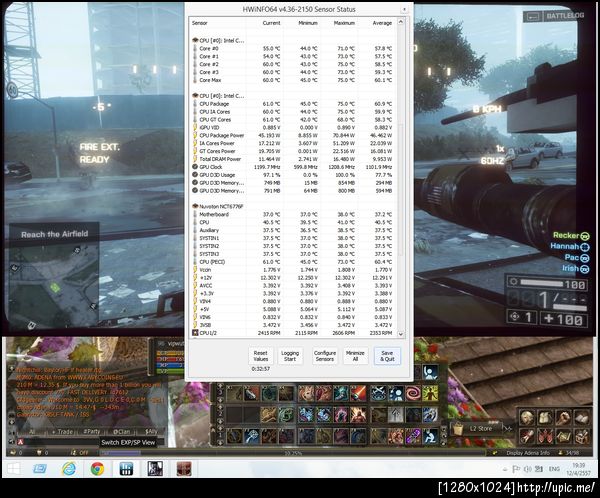Open blue desktop icon next to Start
The image size is (600, 498).
pos(40,469)
